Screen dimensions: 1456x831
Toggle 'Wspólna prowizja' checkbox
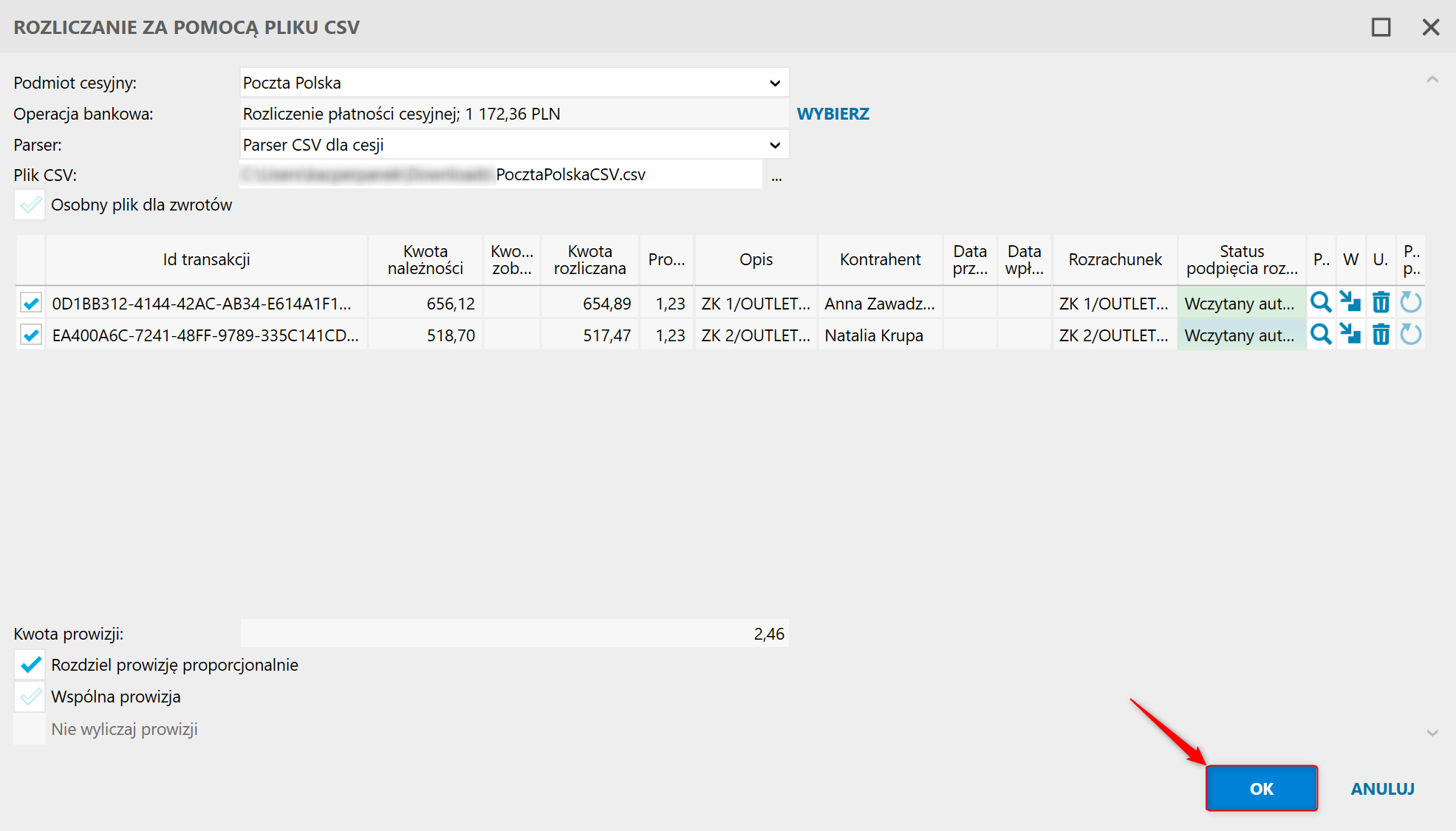tap(31, 697)
